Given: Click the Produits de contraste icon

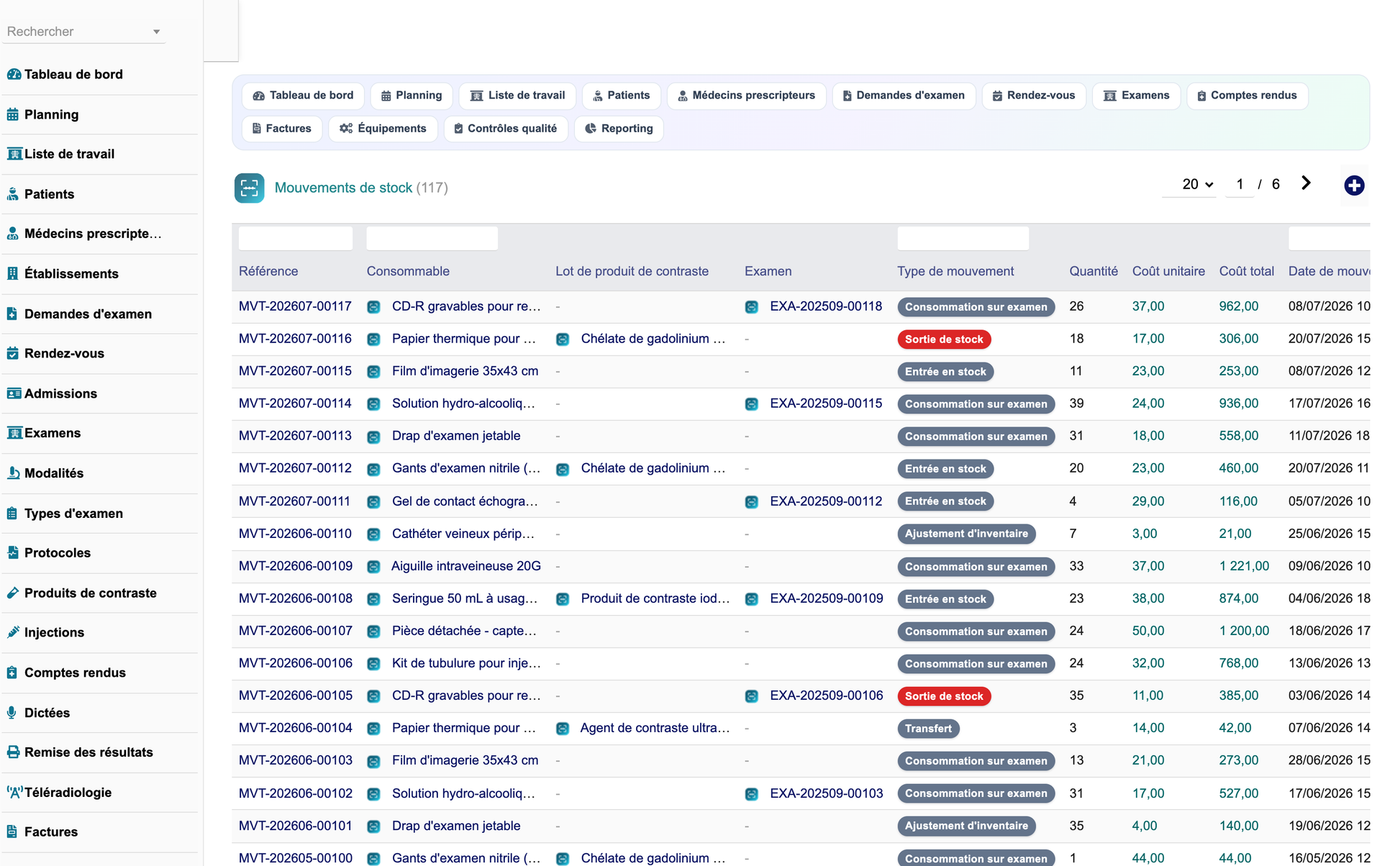Looking at the screenshot, I should tap(13, 593).
